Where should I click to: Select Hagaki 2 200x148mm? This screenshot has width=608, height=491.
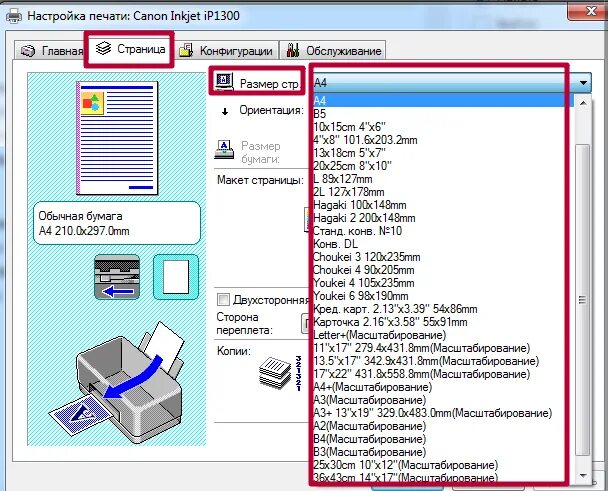[443, 218]
